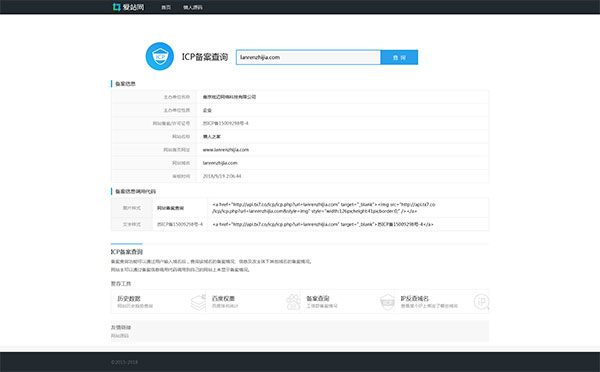Select the lanrenzhijia.com domain value in the table
The height and width of the screenshot is (372, 600).
(x=220, y=163)
